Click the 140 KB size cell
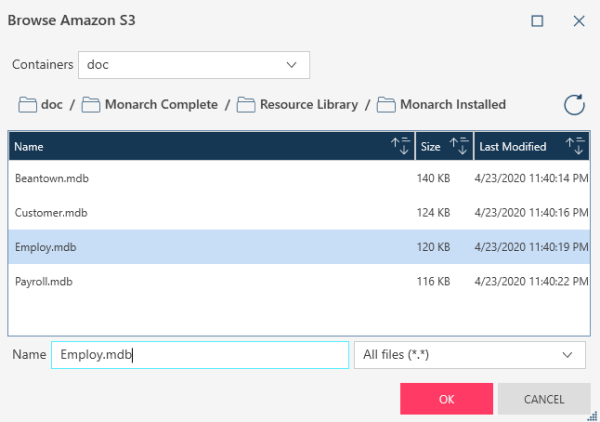Image resolution: width=600 pixels, height=422 pixels. tap(434, 178)
